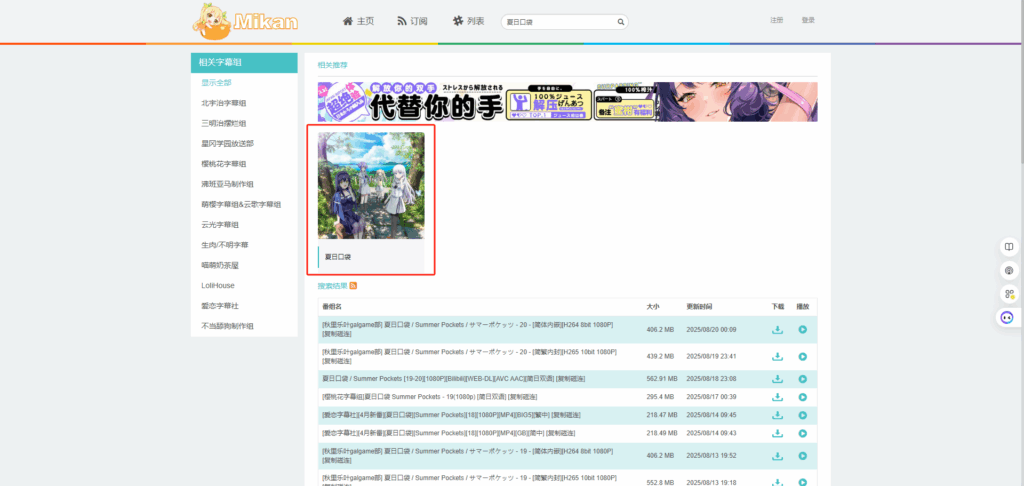Filter by 樱桃花字幕组 in sidebar
The image size is (1024, 486).
[224, 164]
